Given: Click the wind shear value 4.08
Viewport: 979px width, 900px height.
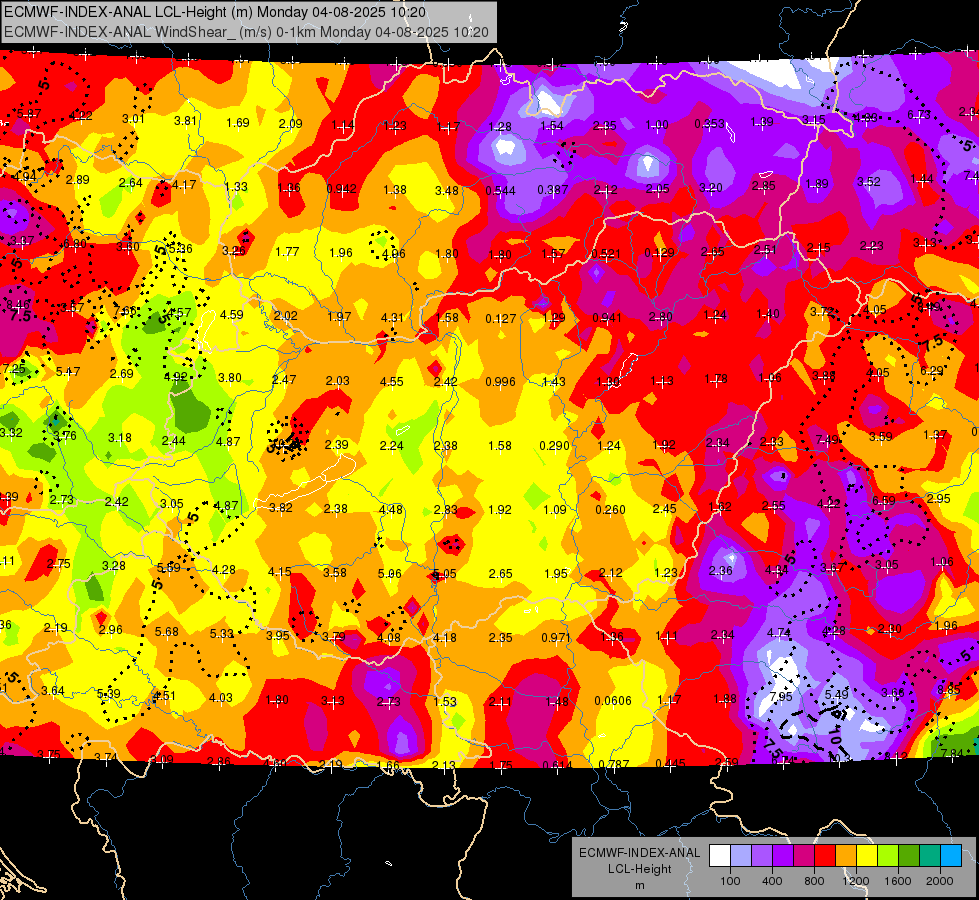Looking at the screenshot, I should (389, 637).
